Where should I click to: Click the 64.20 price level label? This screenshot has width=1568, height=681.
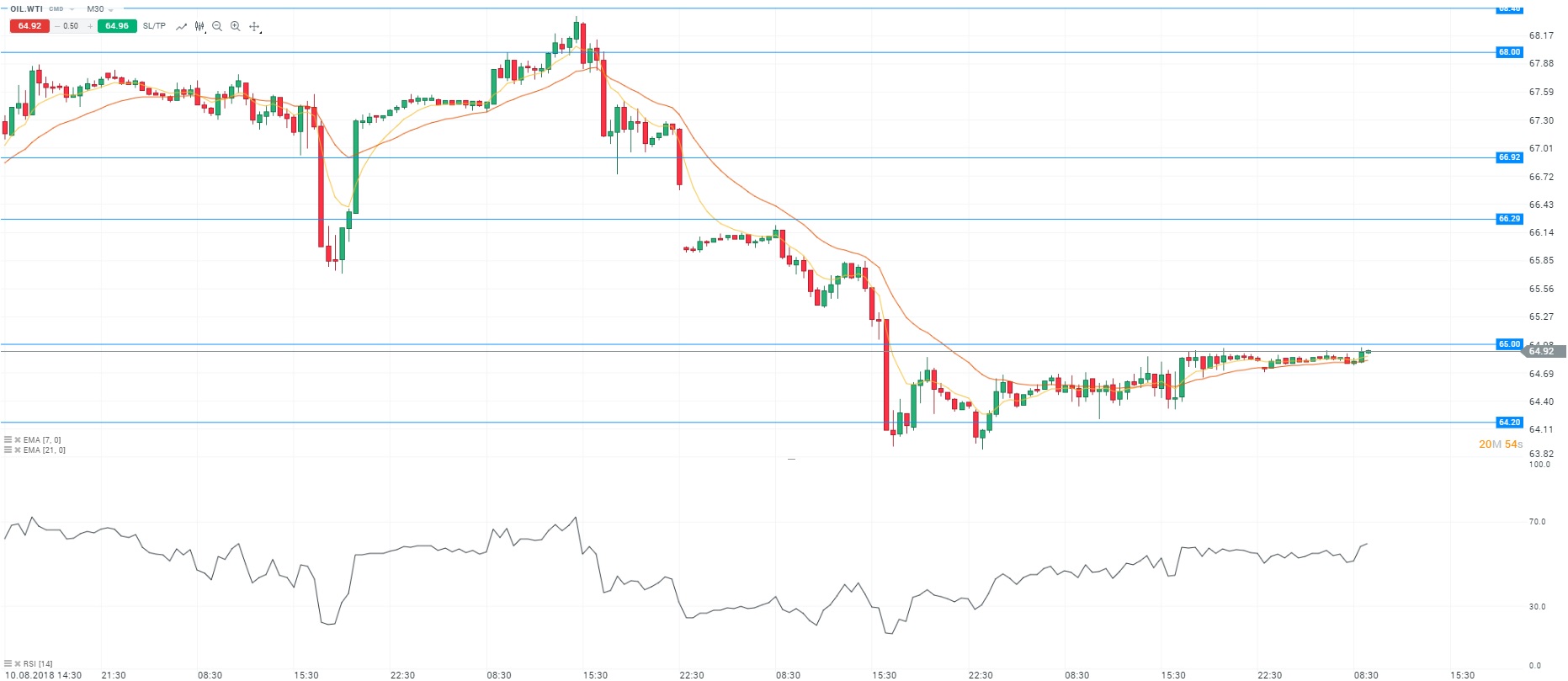1509,423
